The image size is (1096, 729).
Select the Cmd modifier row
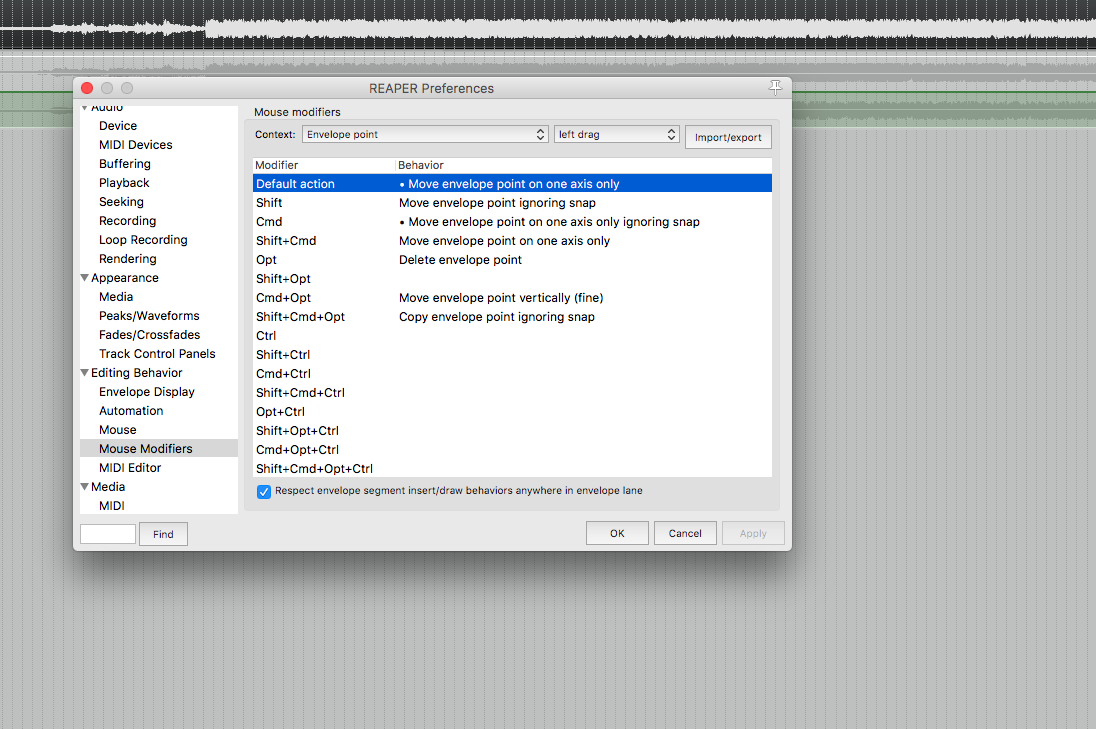click(512, 222)
